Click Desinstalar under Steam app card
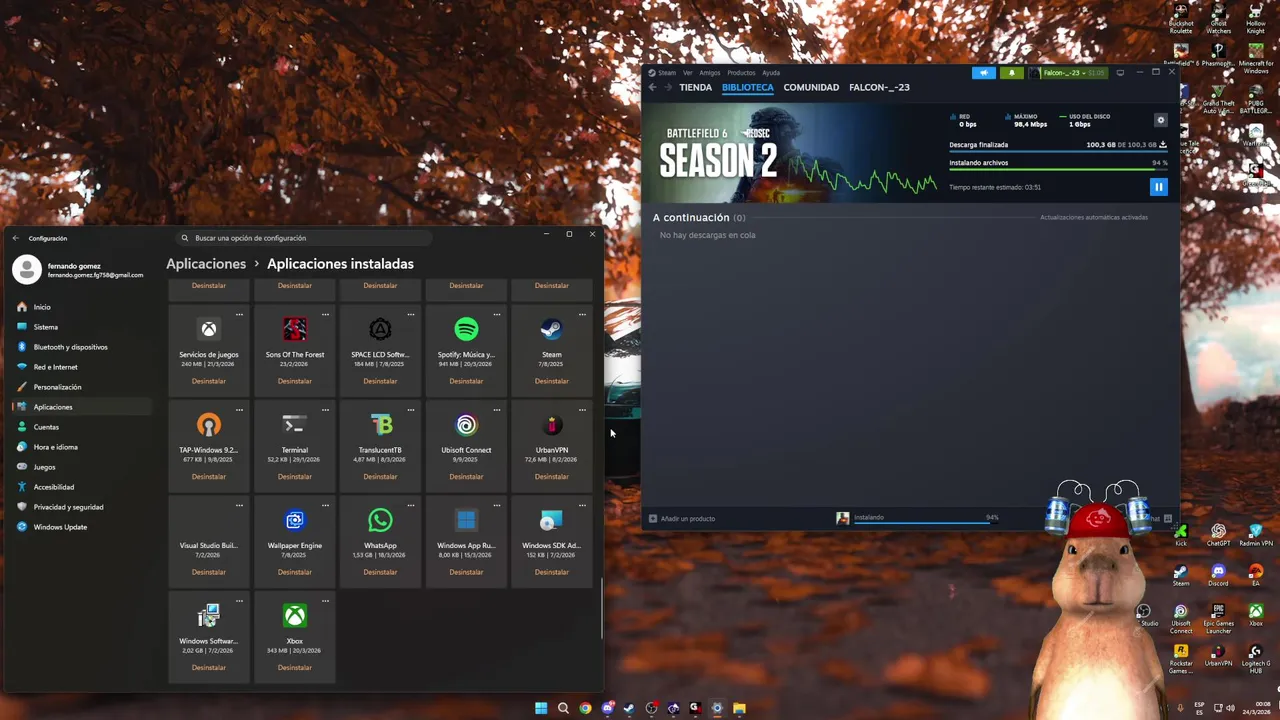Viewport: 1280px width, 720px height. 551,381
